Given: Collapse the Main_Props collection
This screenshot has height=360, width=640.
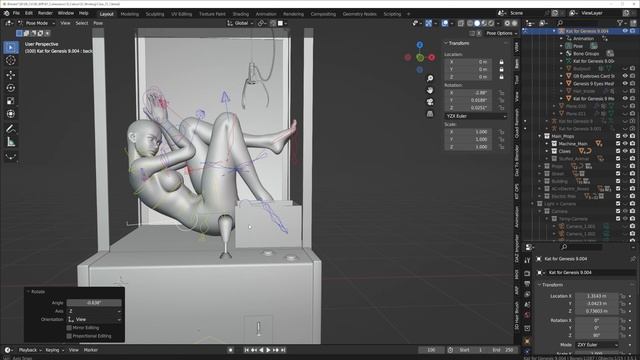Looking at the screenshot, I should pos(540,136).
